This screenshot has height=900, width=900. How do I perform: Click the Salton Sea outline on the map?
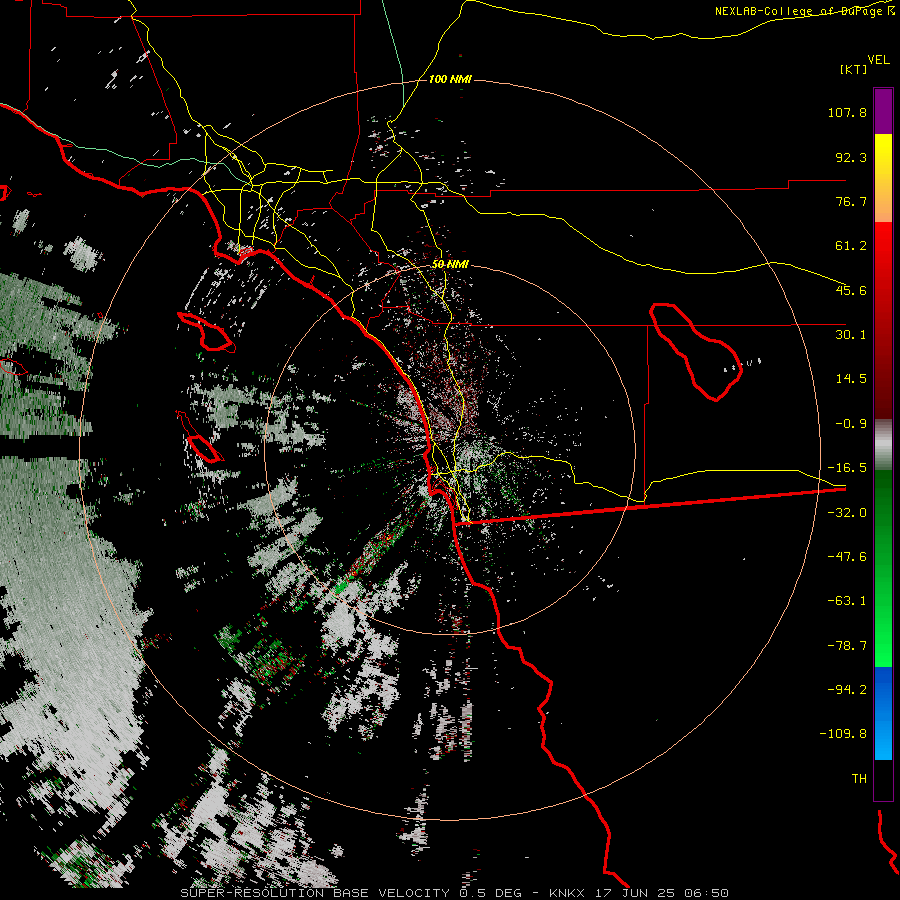696,352
